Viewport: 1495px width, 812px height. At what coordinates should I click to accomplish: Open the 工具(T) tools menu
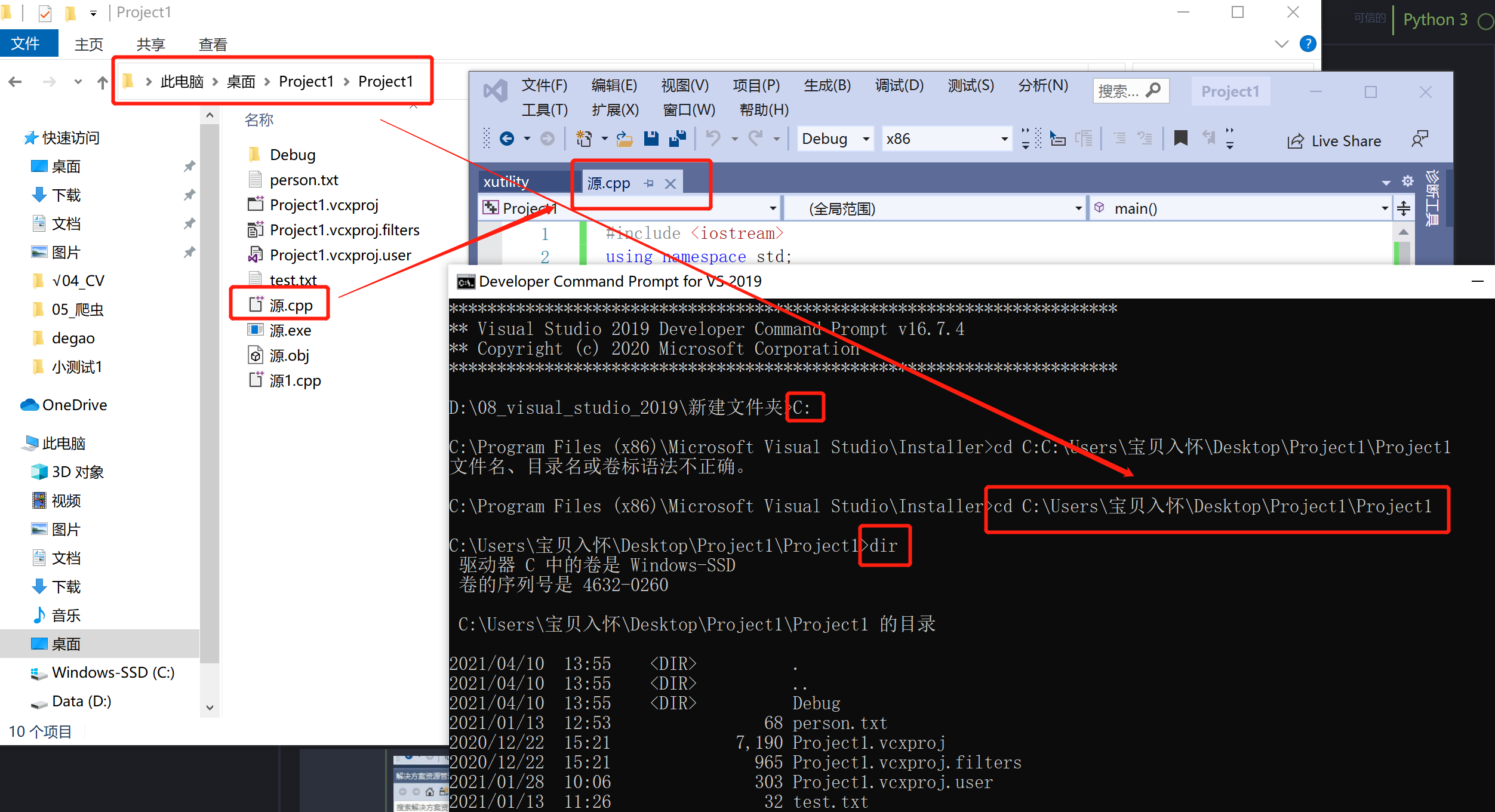544,110
